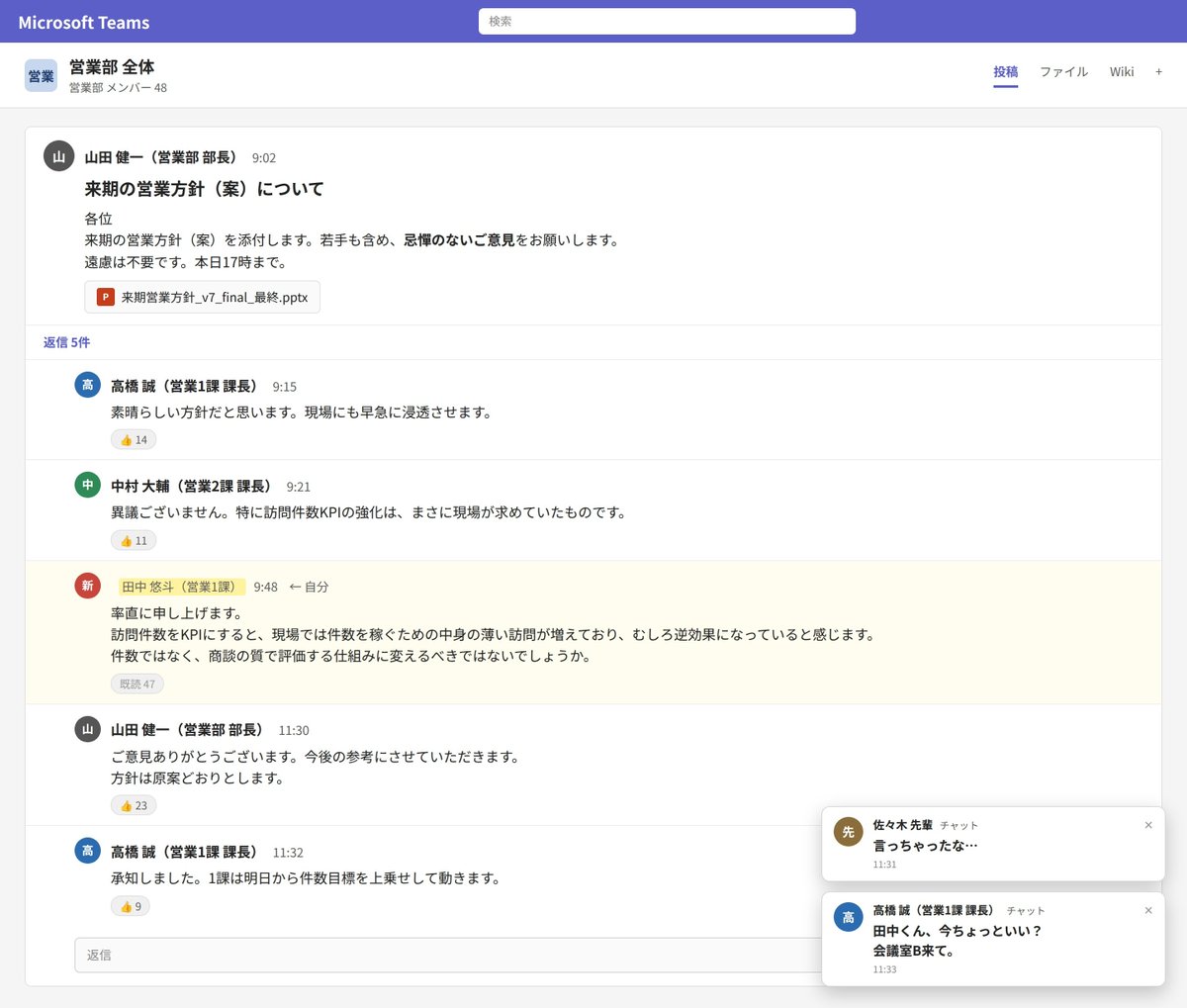Open 山田 健一's avatar on the 11:30 reply
This screenshot has width=1187, height=1008.
(87, 729)
